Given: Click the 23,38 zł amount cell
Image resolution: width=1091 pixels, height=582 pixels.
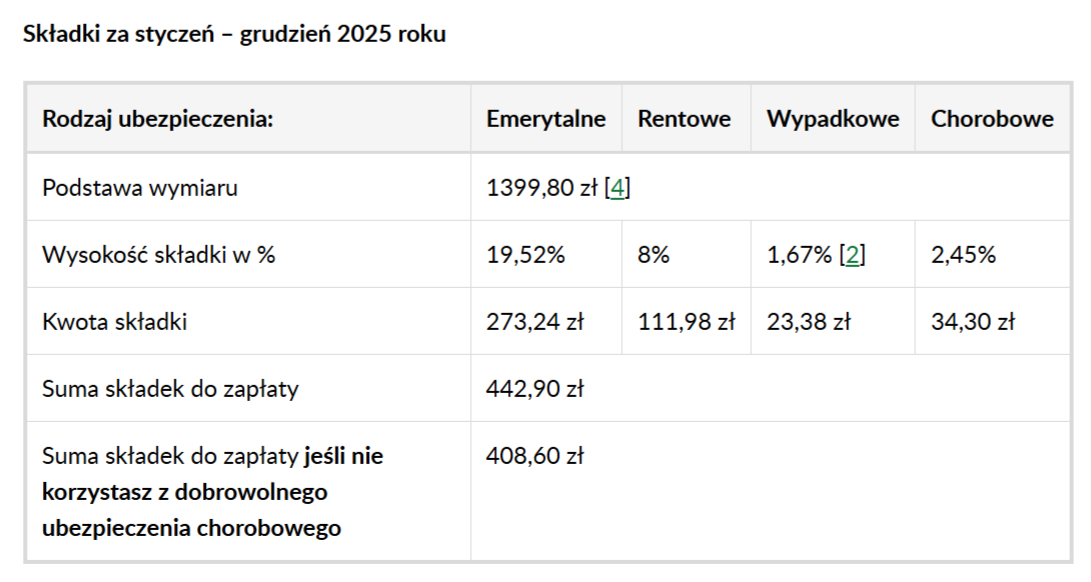Looking at the screenshot, I should pos(808,321).
